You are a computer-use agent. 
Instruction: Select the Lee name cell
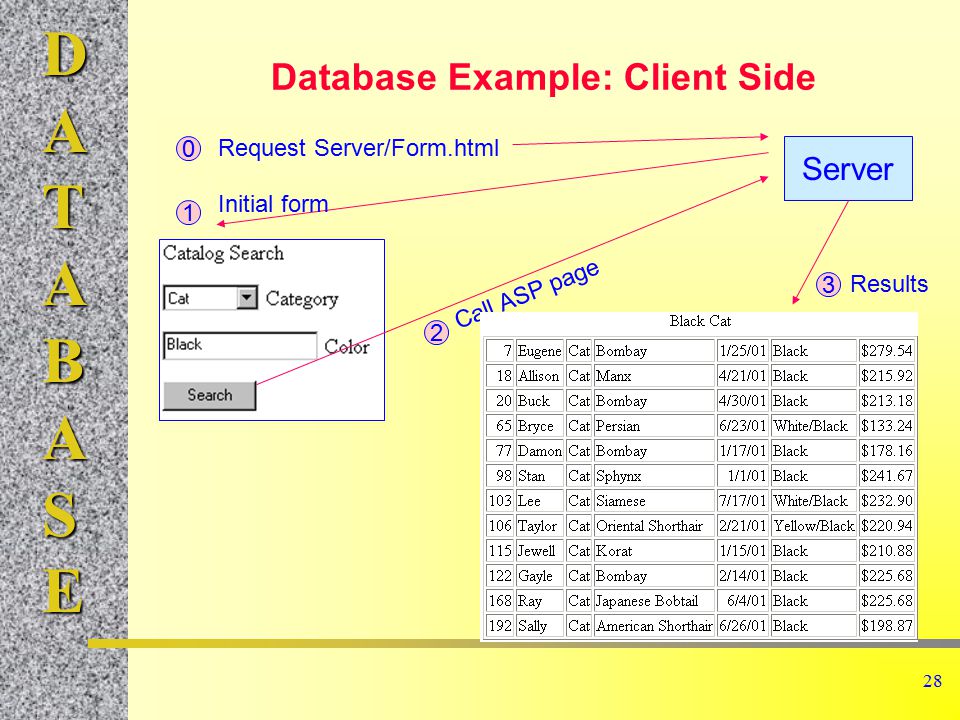(539, 501)
